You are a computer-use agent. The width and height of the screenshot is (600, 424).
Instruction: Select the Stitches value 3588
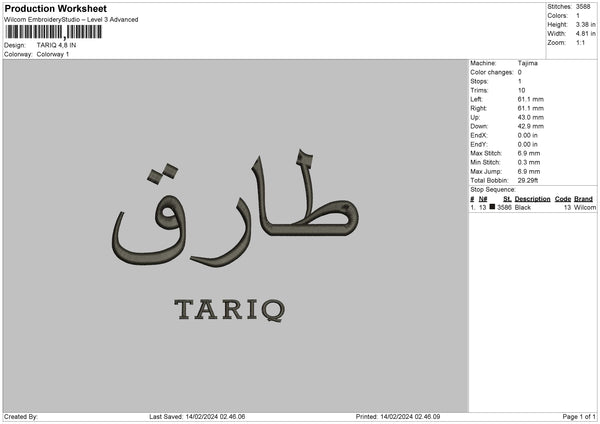click(x=583, y=7)
